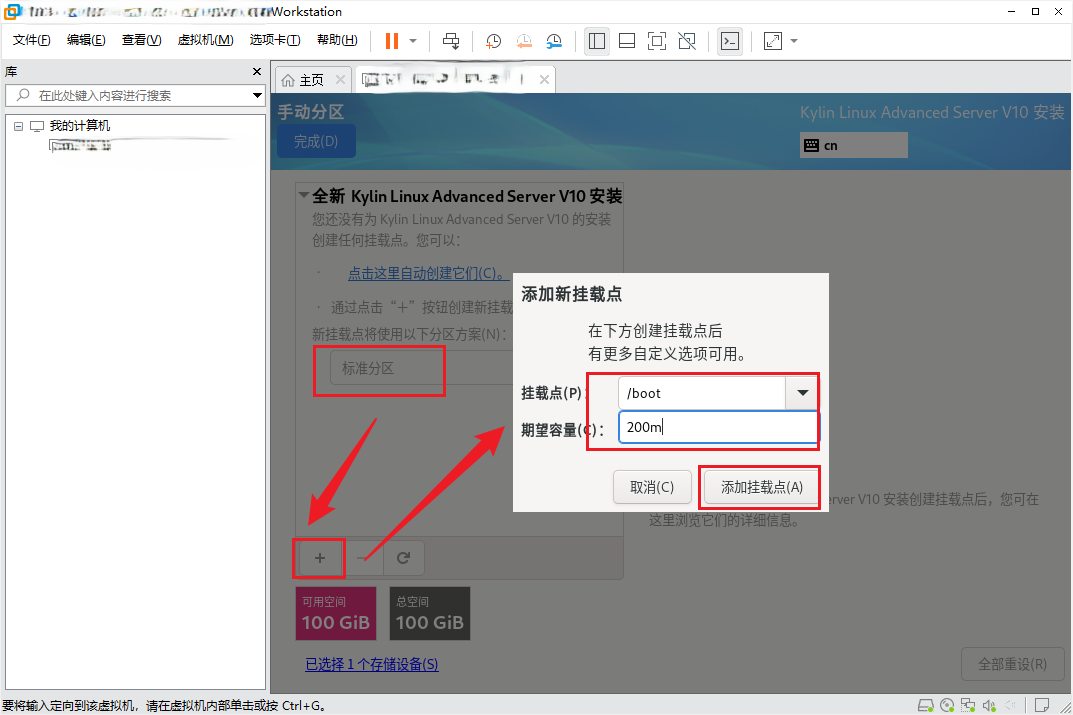Close the 主页 tab
This screenshot has height=715, width=1073.
pyautogui.click(x=340, y=80)
